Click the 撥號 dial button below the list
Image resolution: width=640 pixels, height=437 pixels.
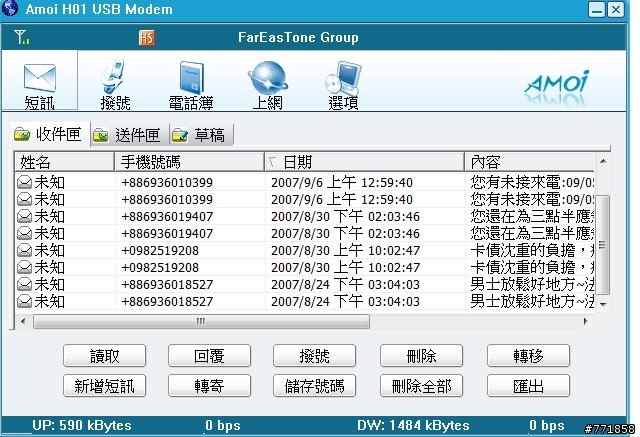click(x=314, y=356)
